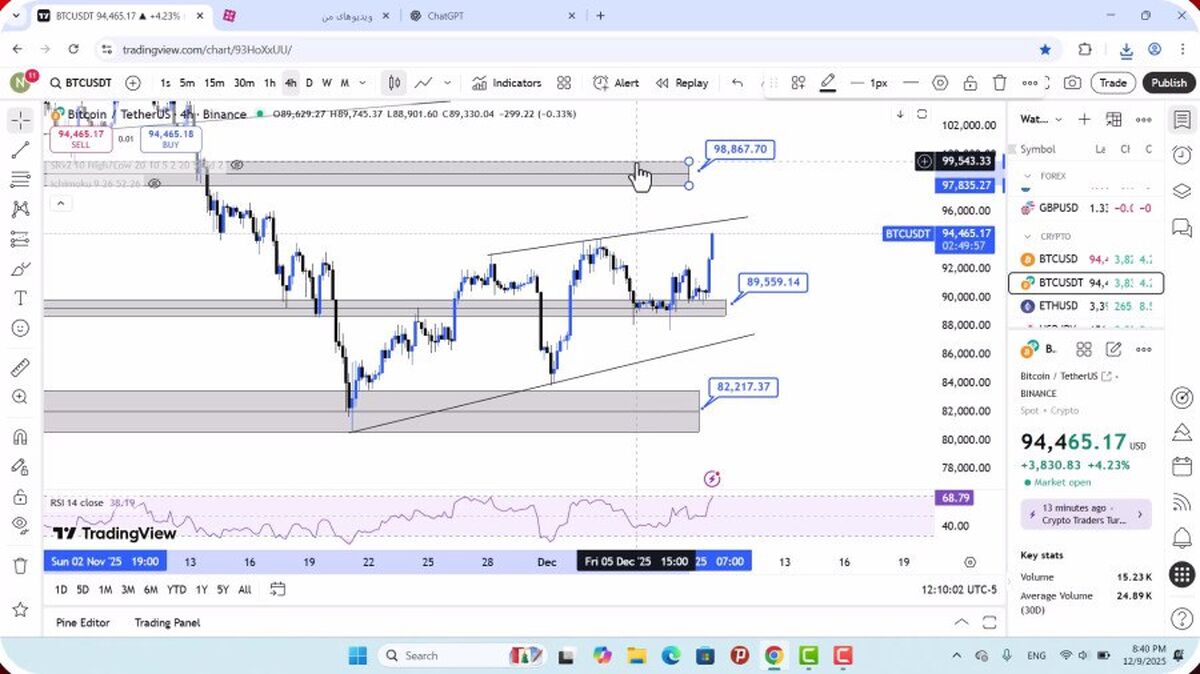Select the crosshair cursor tool
The height and width of the screenshot is (674, 1200).
click(x=21, y=121)
